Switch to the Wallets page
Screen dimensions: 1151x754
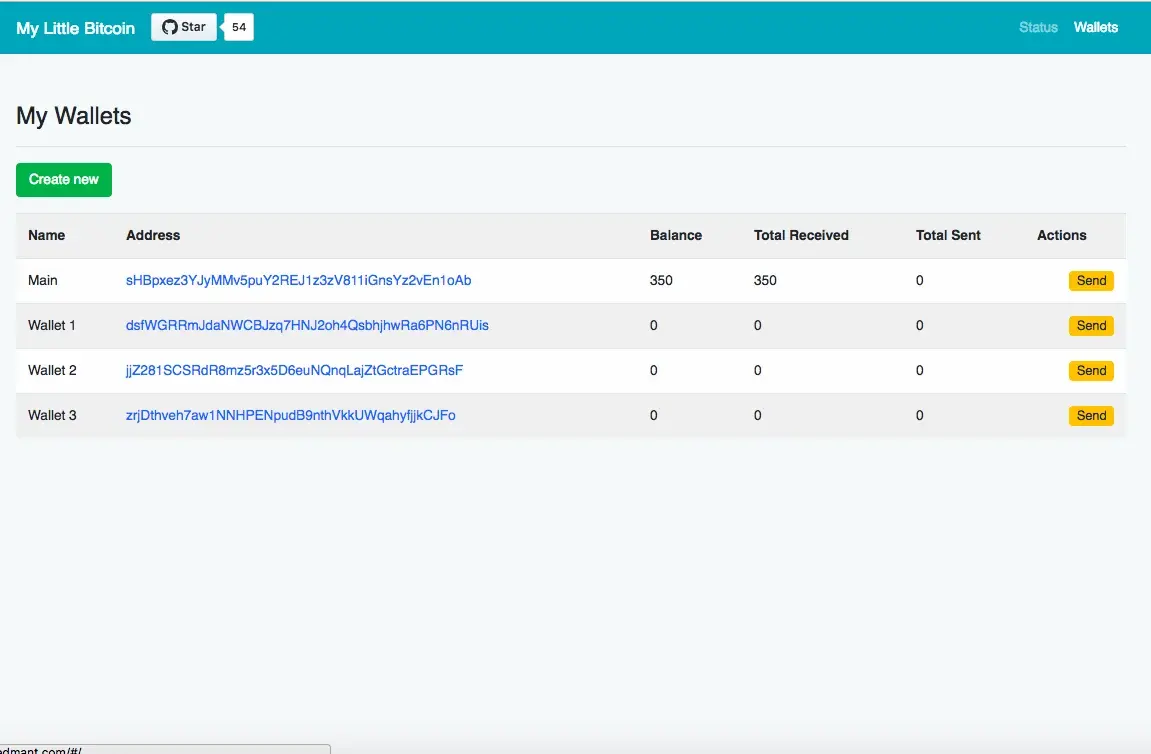pyautogui.click(x=1095, y=27)
